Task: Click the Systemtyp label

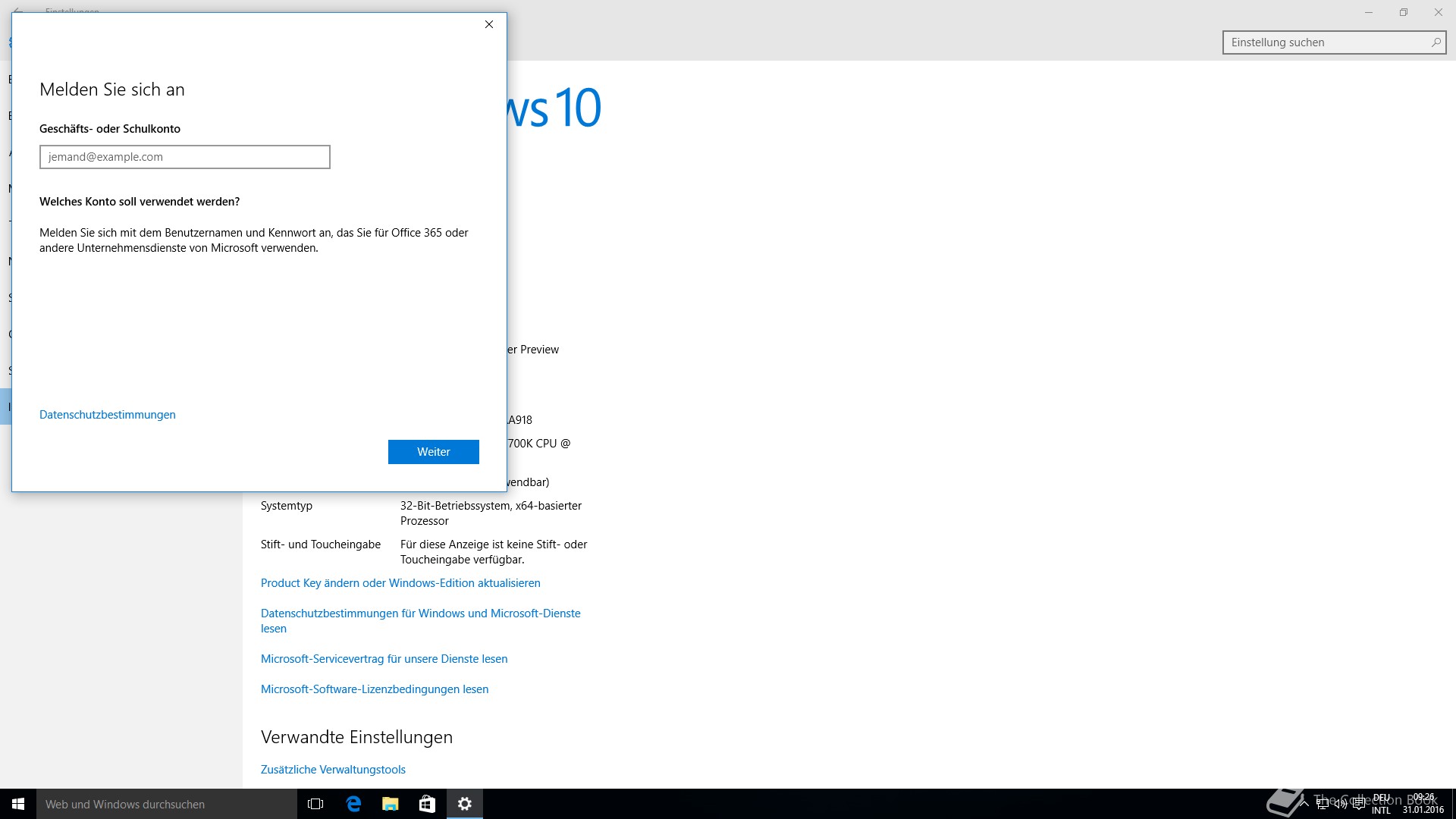Action: coord(287,506)
